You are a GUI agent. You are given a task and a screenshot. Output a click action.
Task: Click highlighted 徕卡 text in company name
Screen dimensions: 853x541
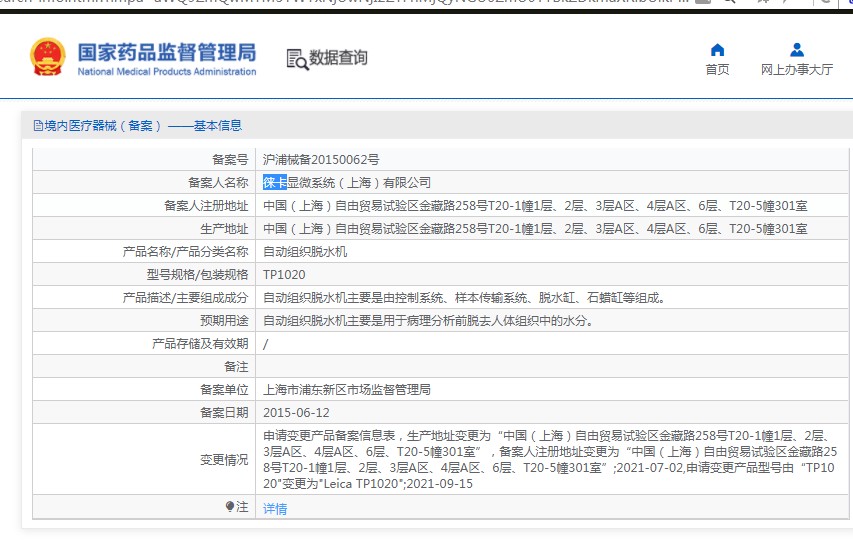(x=275, y=182)
